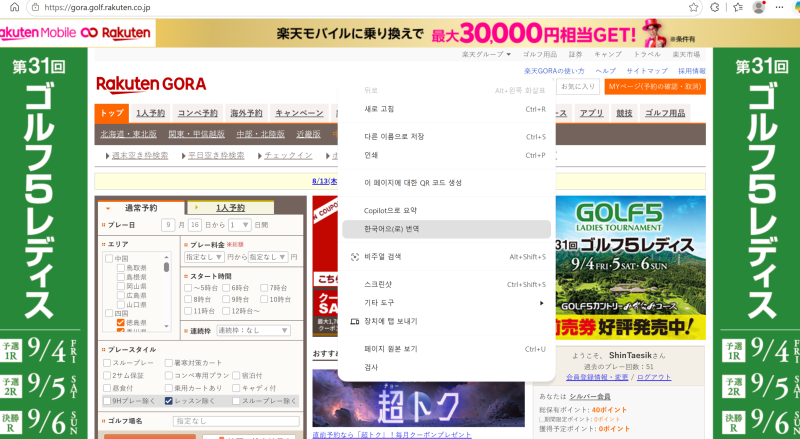
Task: Open the サイトマップ link
Action: [647, 71]
